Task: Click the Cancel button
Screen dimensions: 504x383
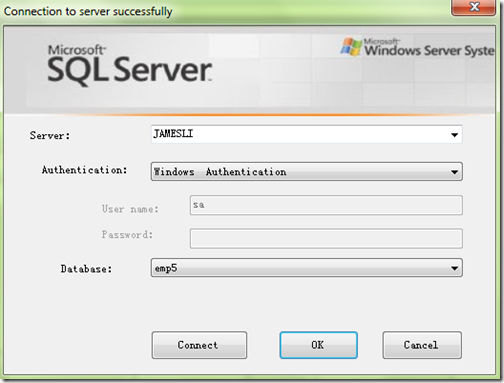Action: [x=422, y=345]
